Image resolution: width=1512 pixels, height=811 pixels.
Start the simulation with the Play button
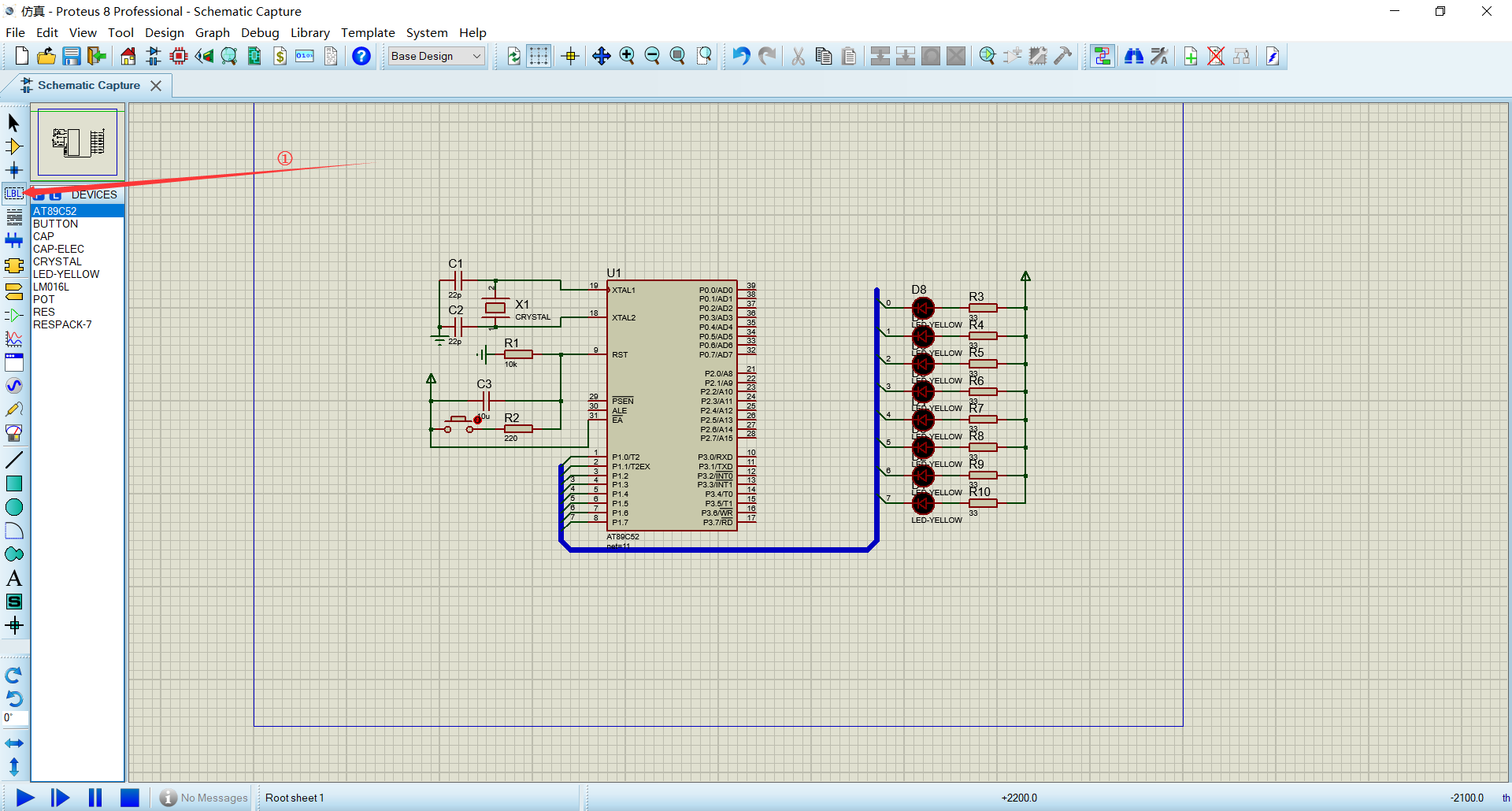[x=25, y=798]
